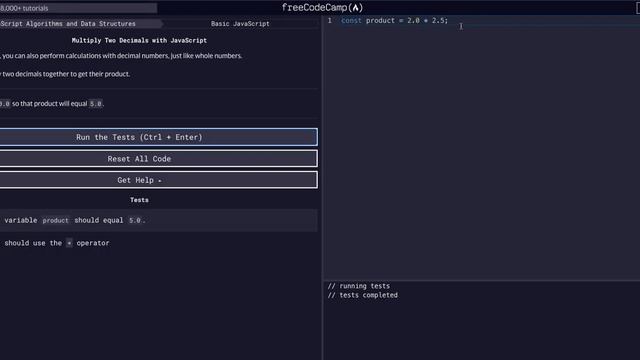Click the '// tests completed' console line
The height and width of the screenshot is (360, 640).
click(x=362, y=295)
